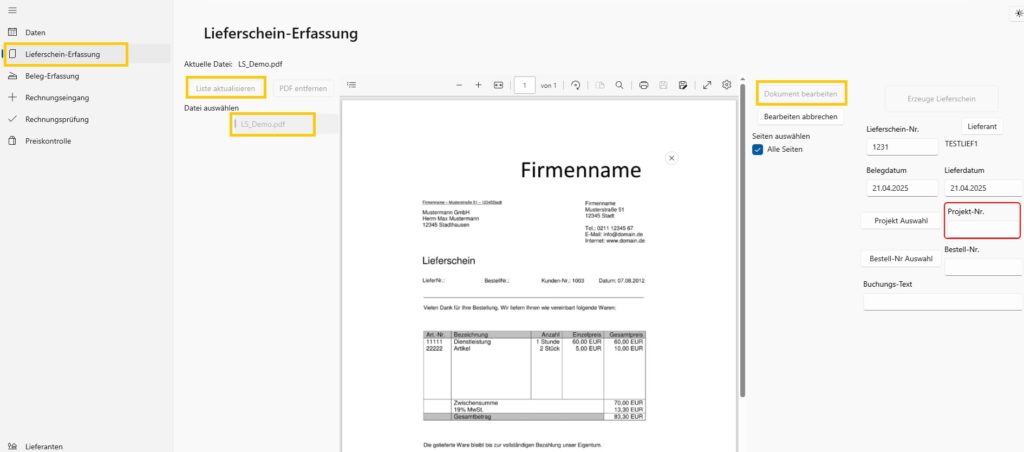This screenshot has width=1024, height=452.
Task: Click the Buchungs-Text input field
Action: [x=942, y=302]
